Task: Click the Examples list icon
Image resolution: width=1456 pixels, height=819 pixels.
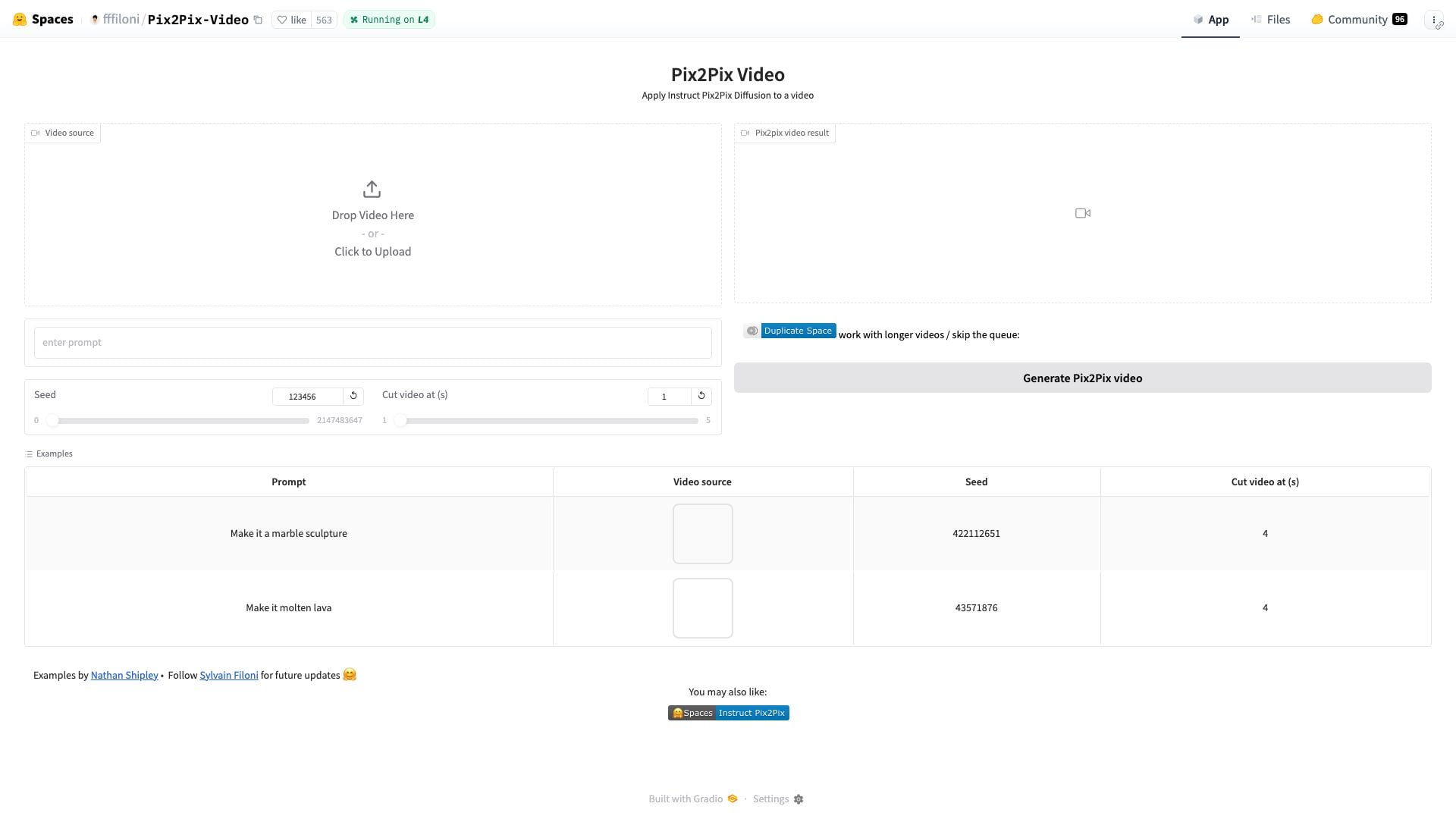Action: [x=29, y=454]
